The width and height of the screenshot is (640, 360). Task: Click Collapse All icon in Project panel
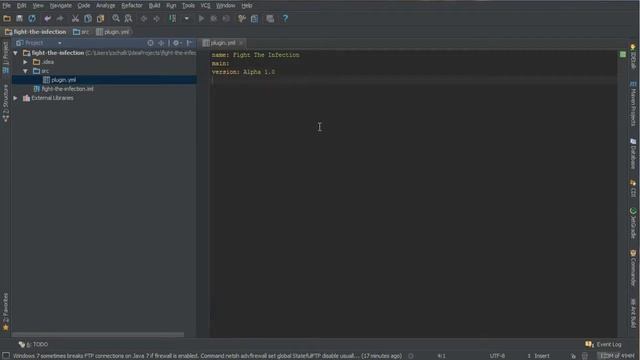(x=162, y=43)
